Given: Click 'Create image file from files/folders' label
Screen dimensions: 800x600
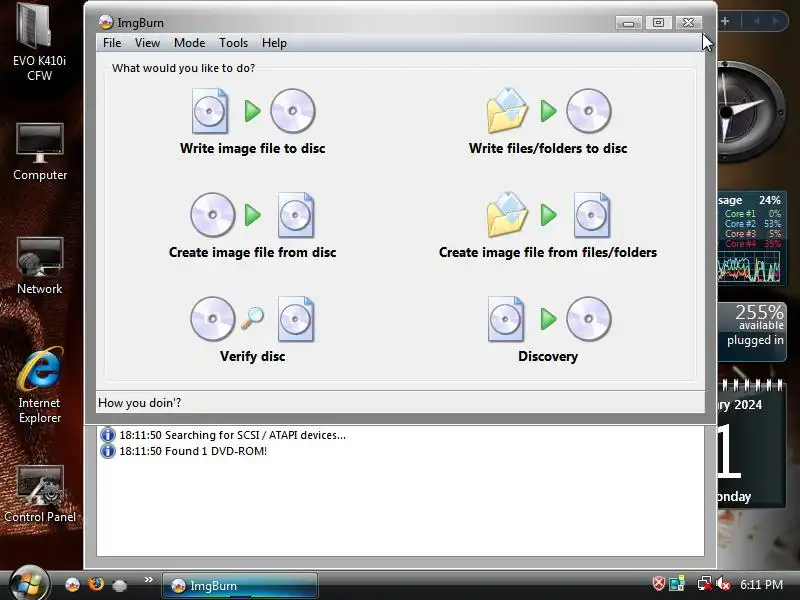Looking at the screenshot, I should click(x=548, y=253).
